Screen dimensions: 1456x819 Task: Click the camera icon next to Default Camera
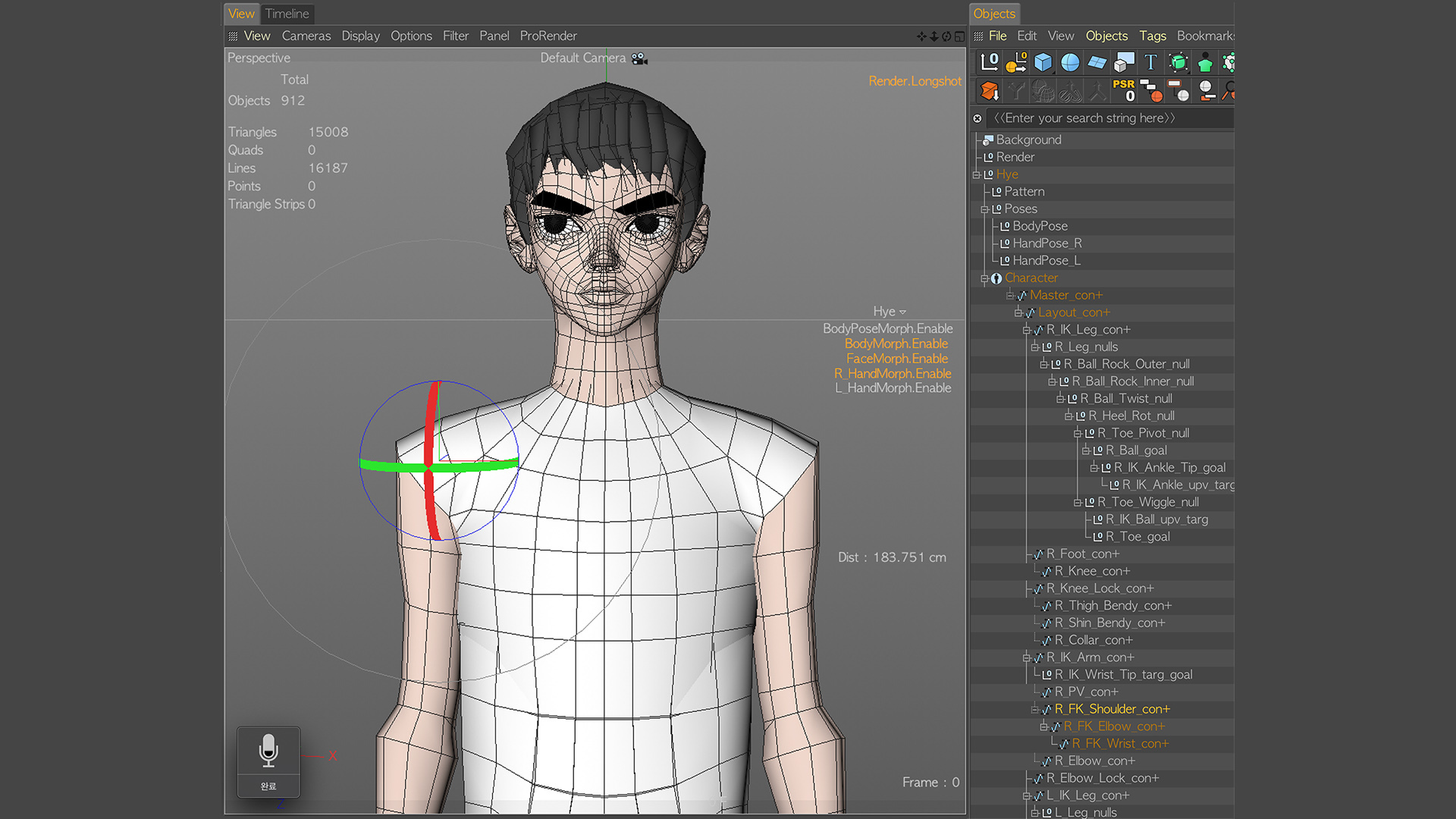639,58
